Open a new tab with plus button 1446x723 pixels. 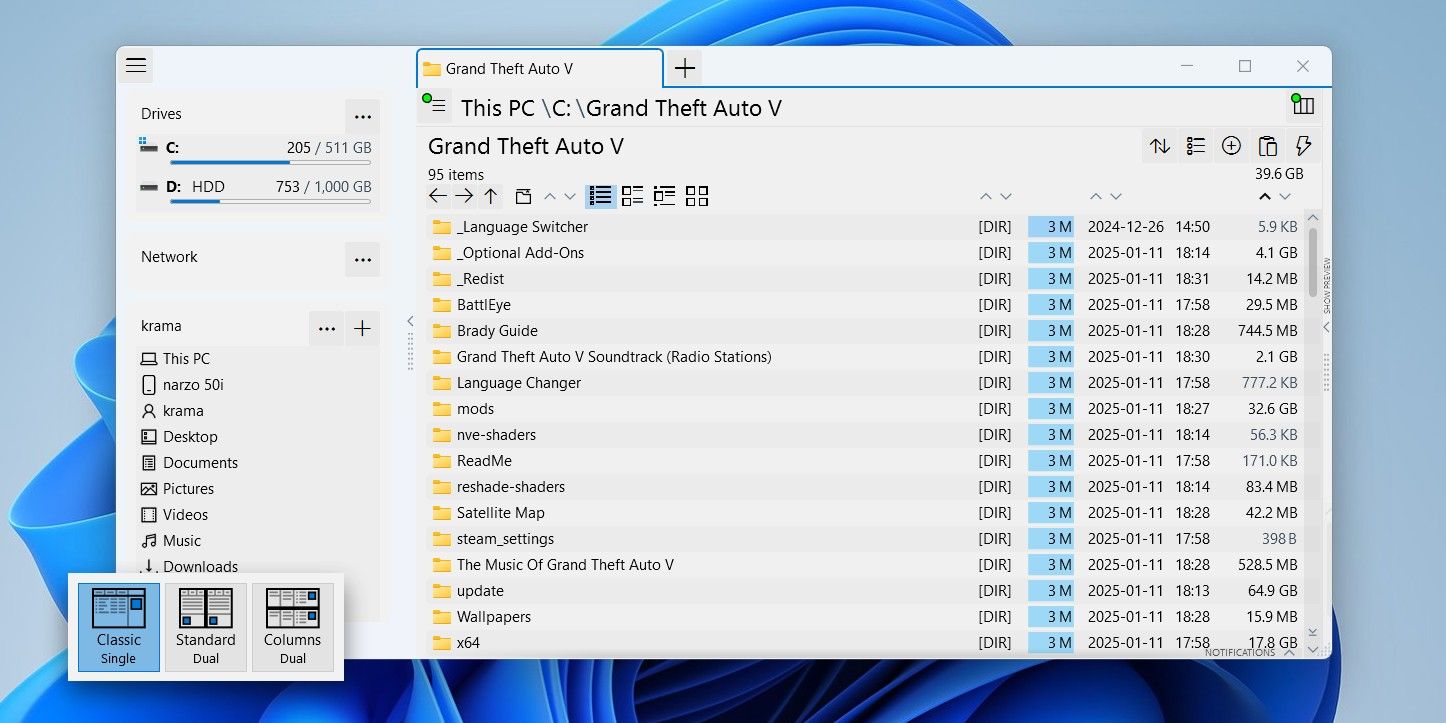685,68
